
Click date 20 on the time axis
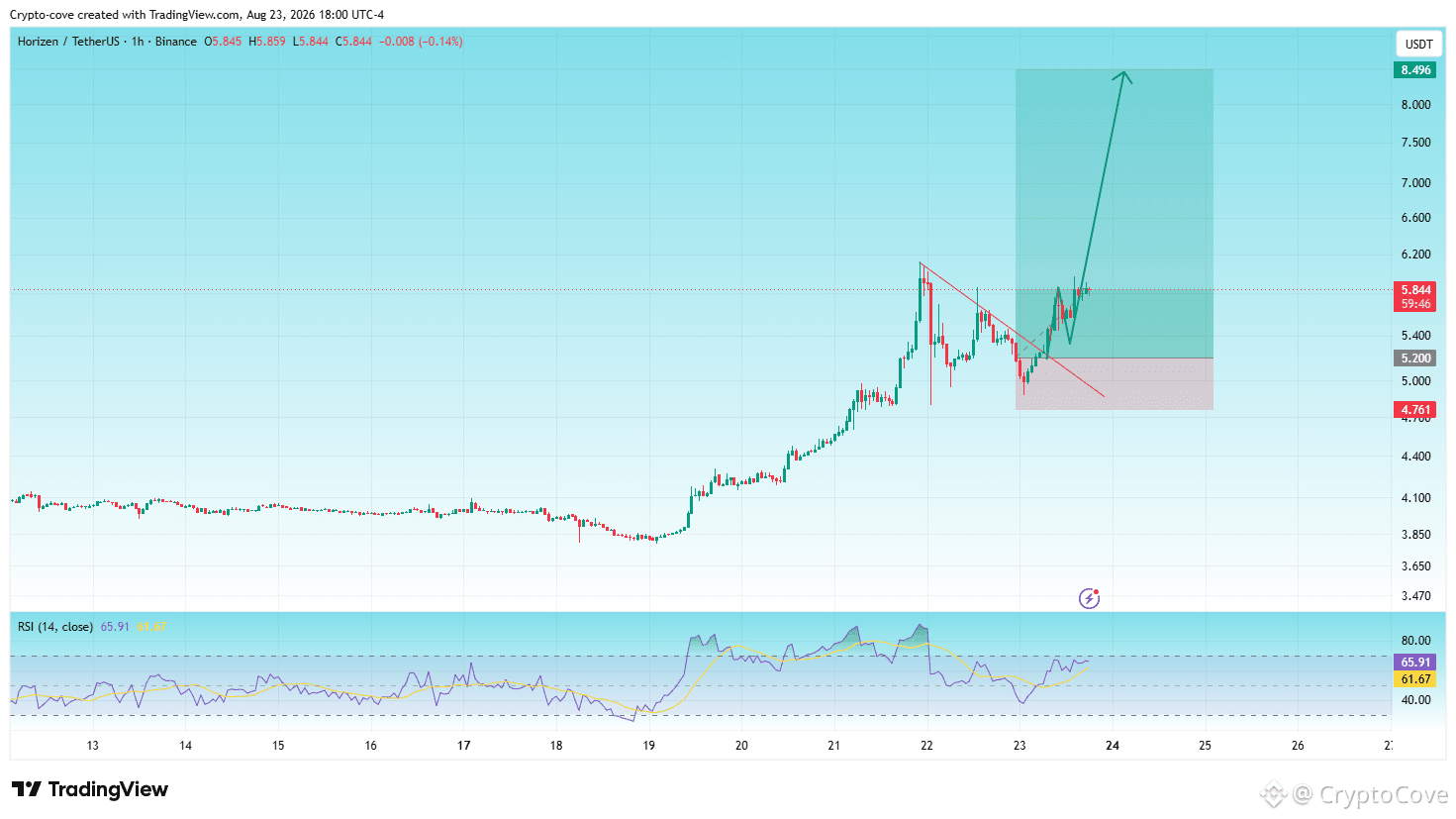pyautogui.click(x=741, y=746)
